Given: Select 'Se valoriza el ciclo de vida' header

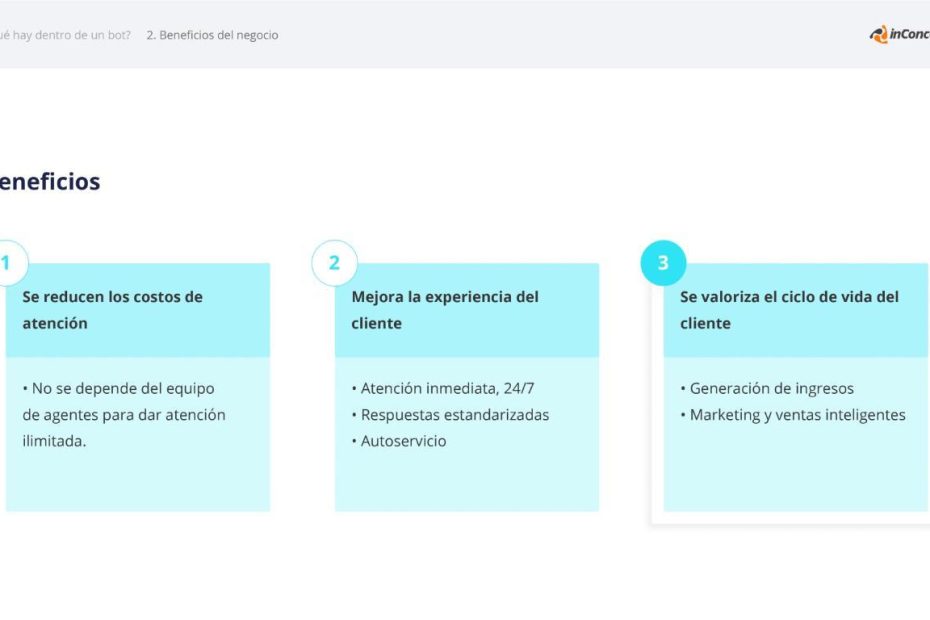Looking at the screenshot, I should point(789,297).
